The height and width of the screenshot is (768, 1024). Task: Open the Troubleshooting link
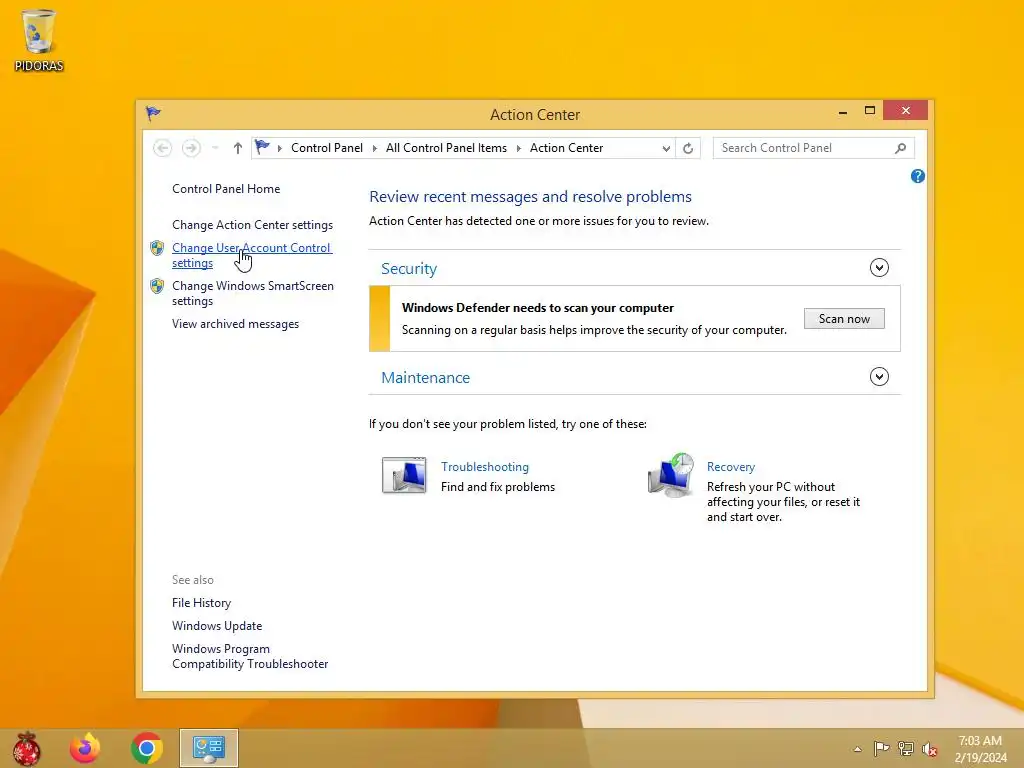pos(485,467)
